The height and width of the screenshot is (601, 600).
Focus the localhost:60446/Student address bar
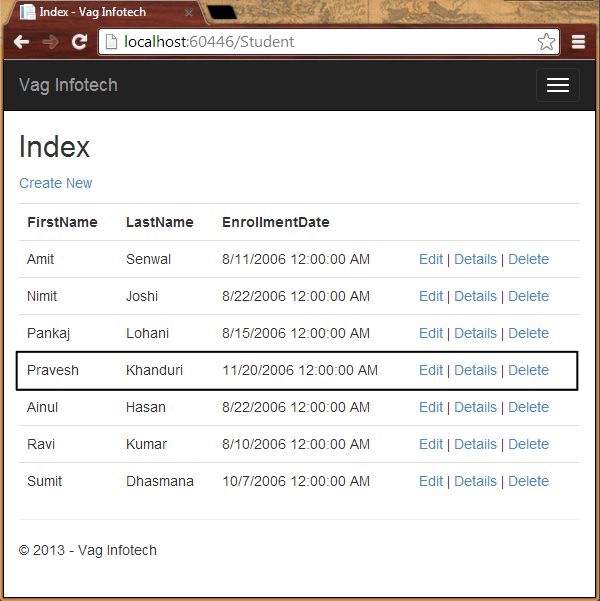pos(329,41)
